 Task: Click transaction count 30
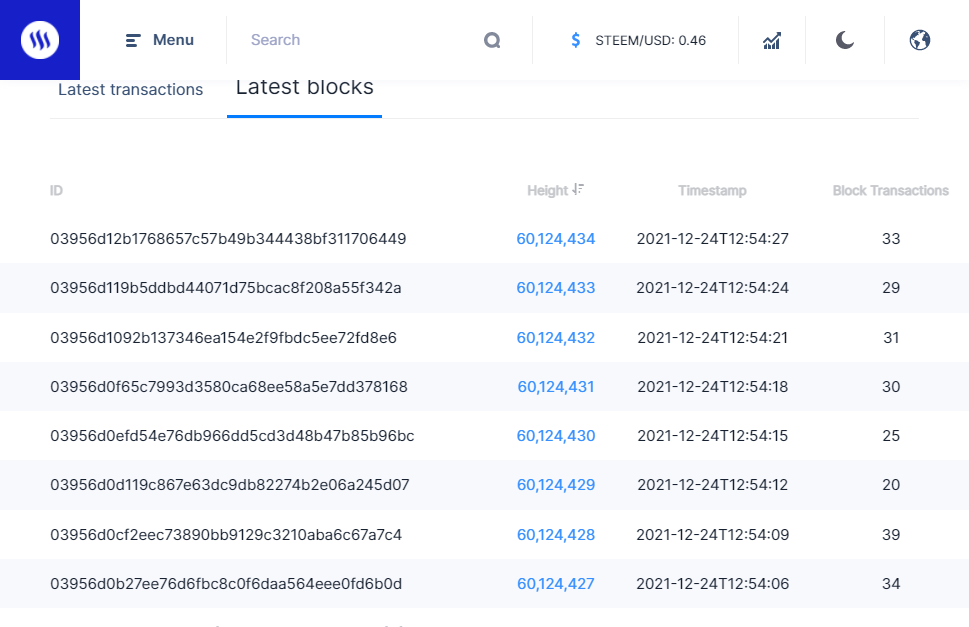pyautogui.click(x=891, y=387)
